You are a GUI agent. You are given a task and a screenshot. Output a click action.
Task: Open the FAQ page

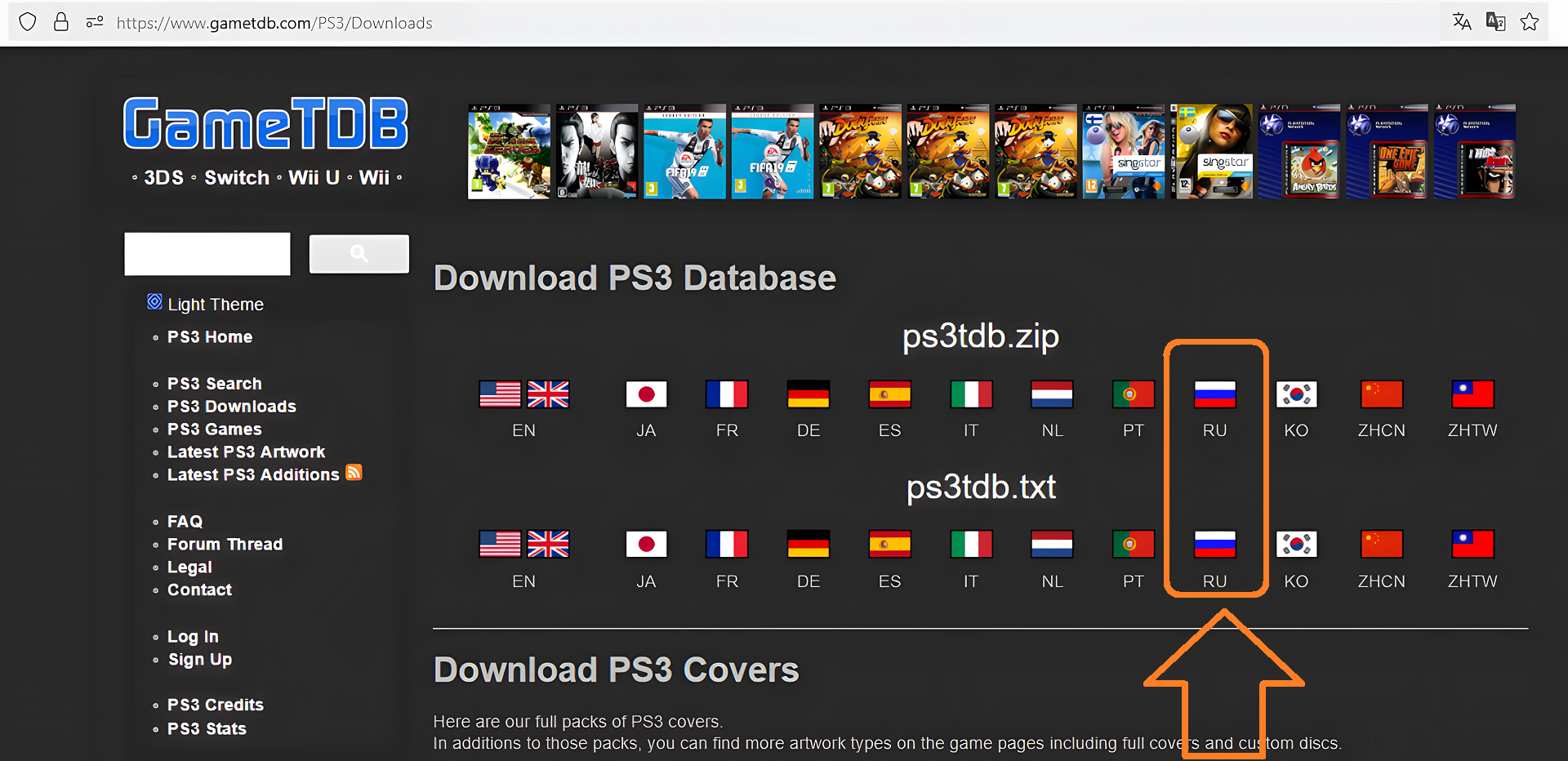(x=185, y=522)
